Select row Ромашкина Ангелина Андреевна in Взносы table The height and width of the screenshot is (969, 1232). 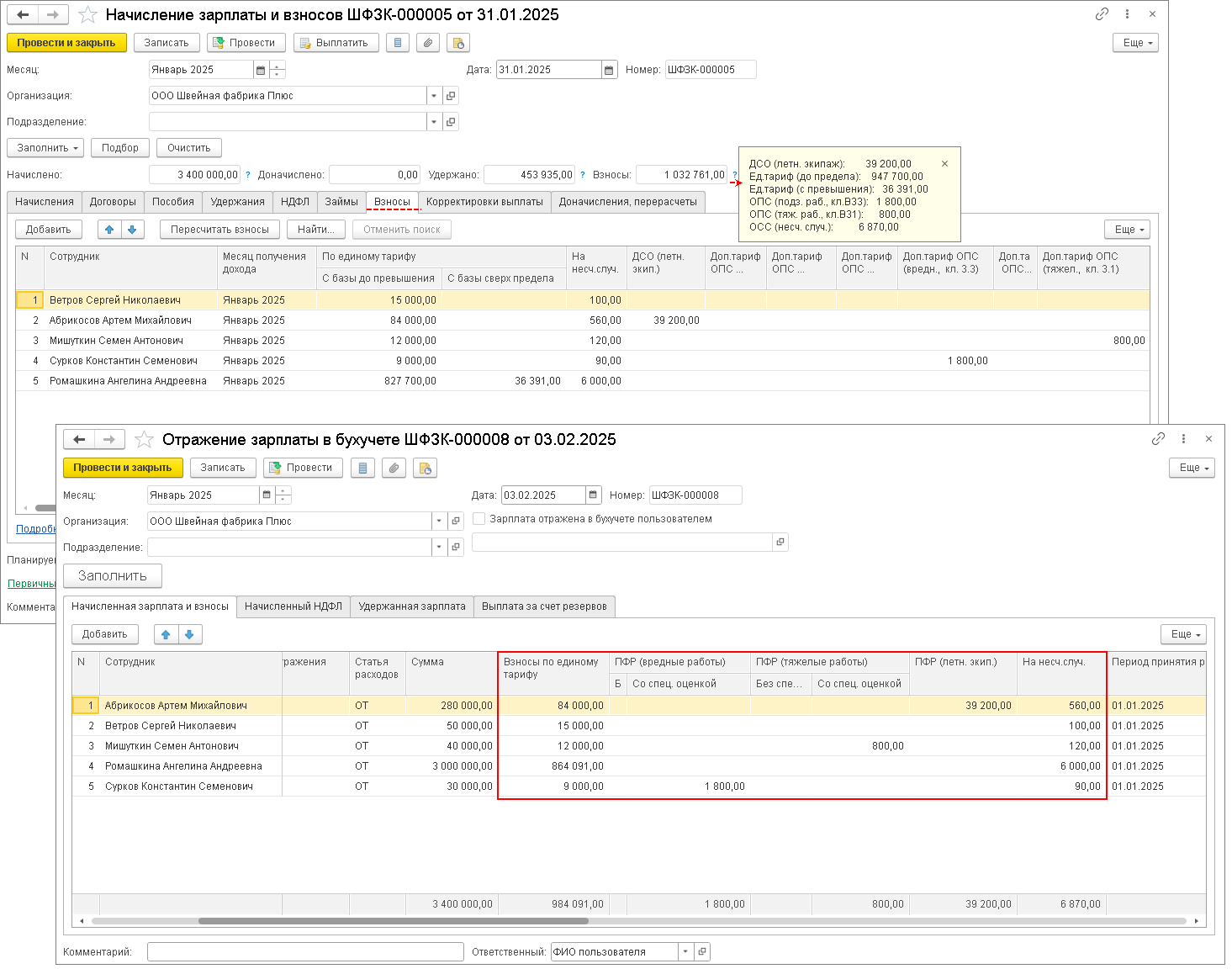pos(583,381)
